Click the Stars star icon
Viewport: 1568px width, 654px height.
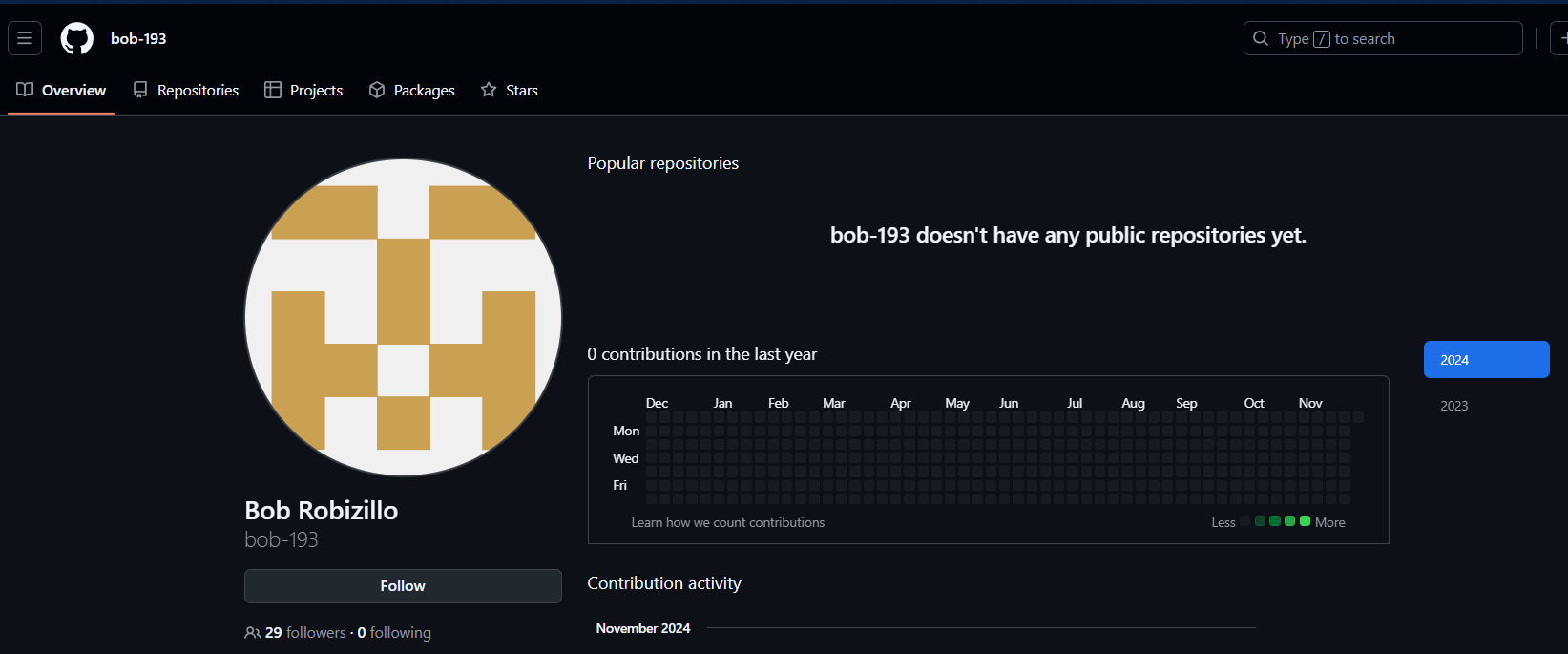489,90
